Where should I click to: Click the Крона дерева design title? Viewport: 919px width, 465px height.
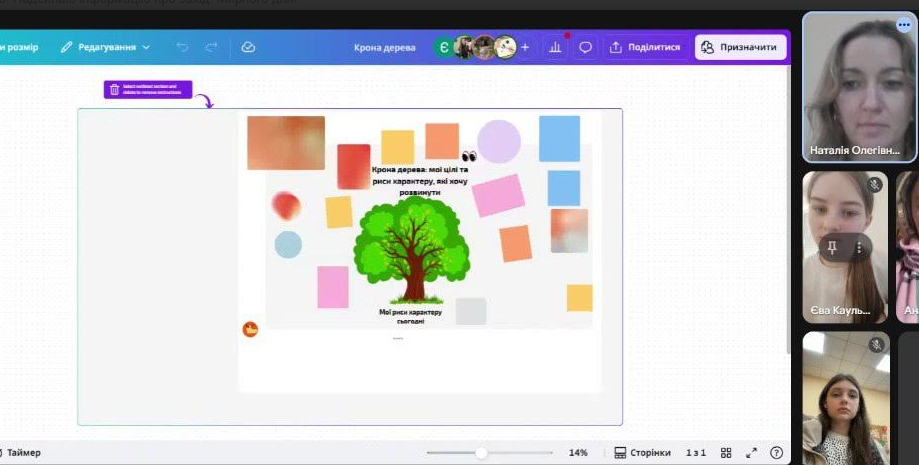point(384,47)
